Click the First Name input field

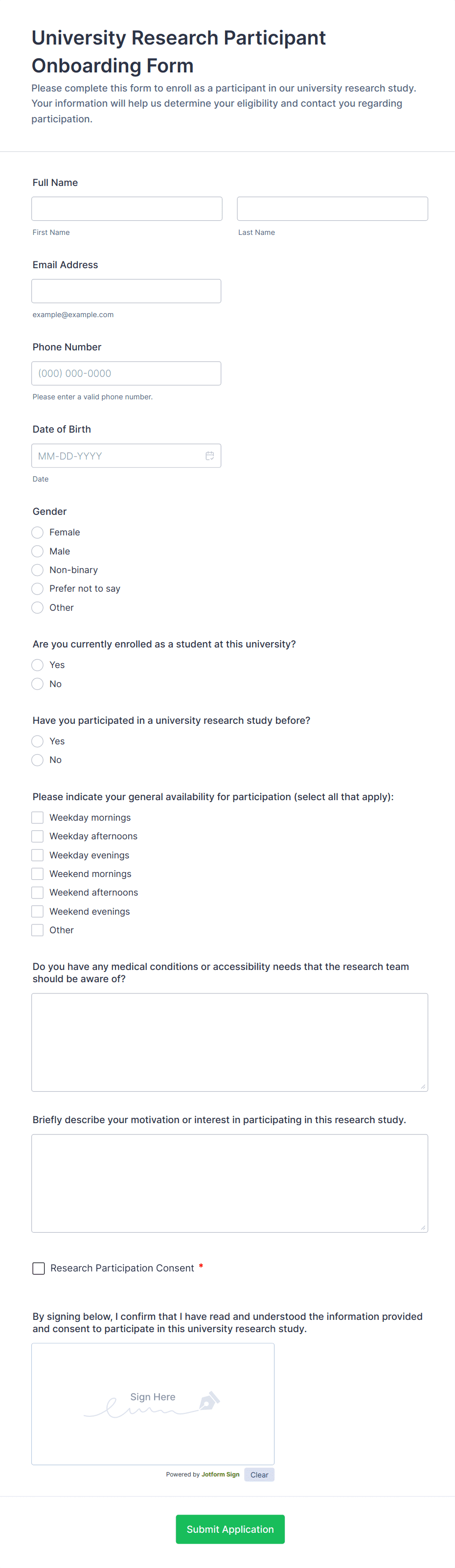(x=127, y=209)
